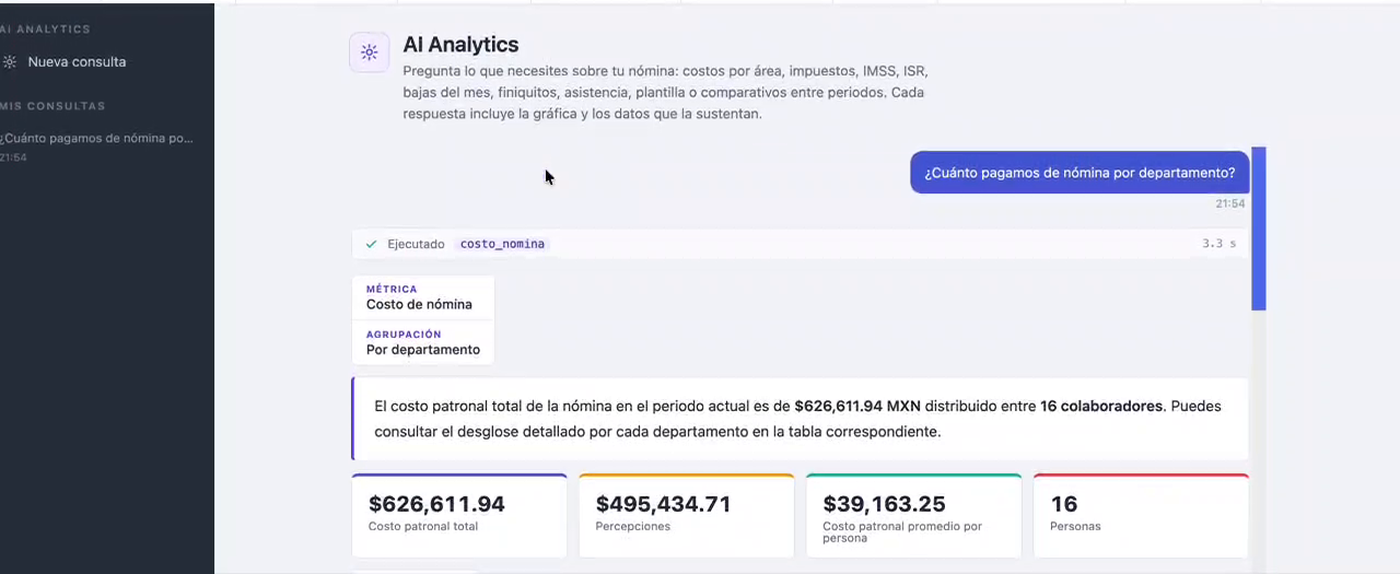
Task: Click the Agrupación Por departamento field
Action: (423, 342)
